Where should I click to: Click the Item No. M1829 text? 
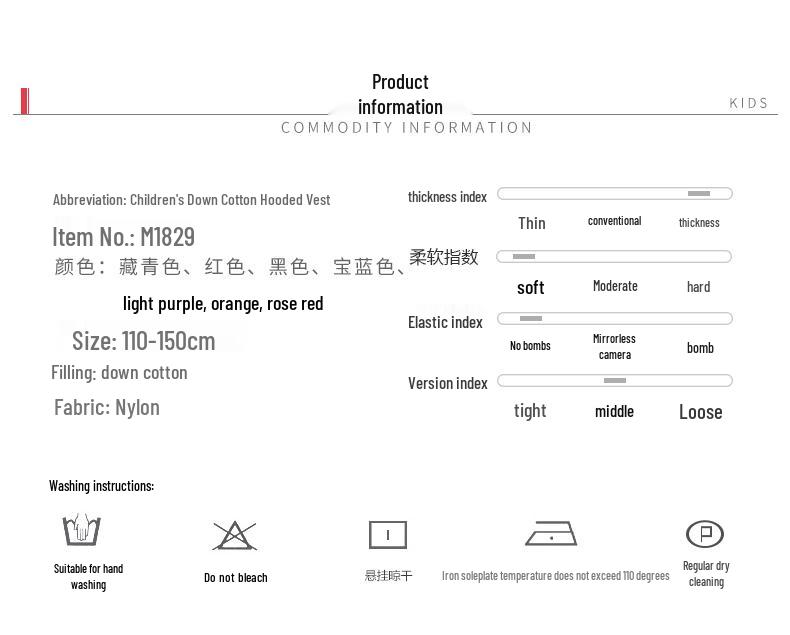[x=123, y=237]
